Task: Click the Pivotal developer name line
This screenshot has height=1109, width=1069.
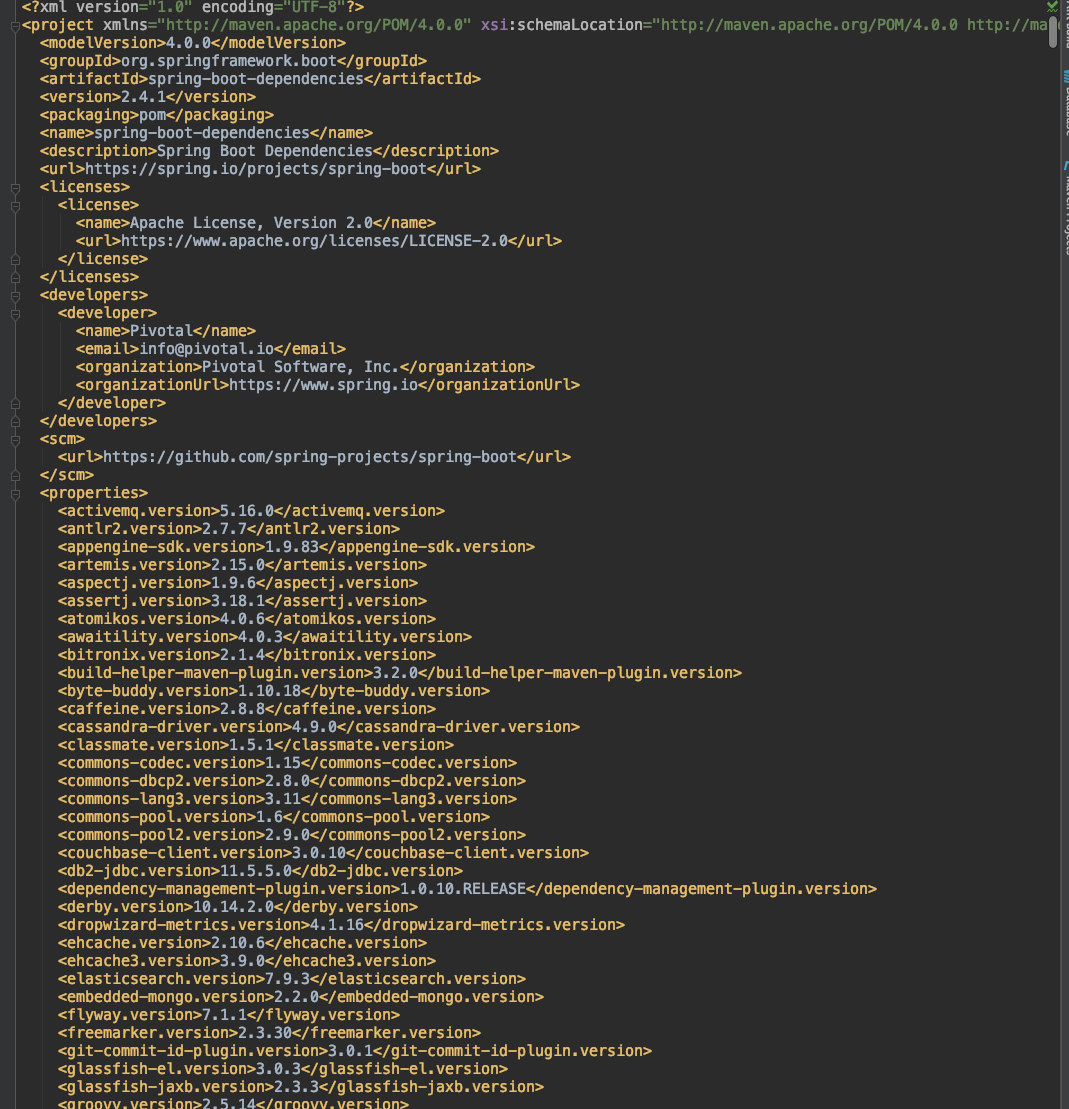Action: point(166,331)
